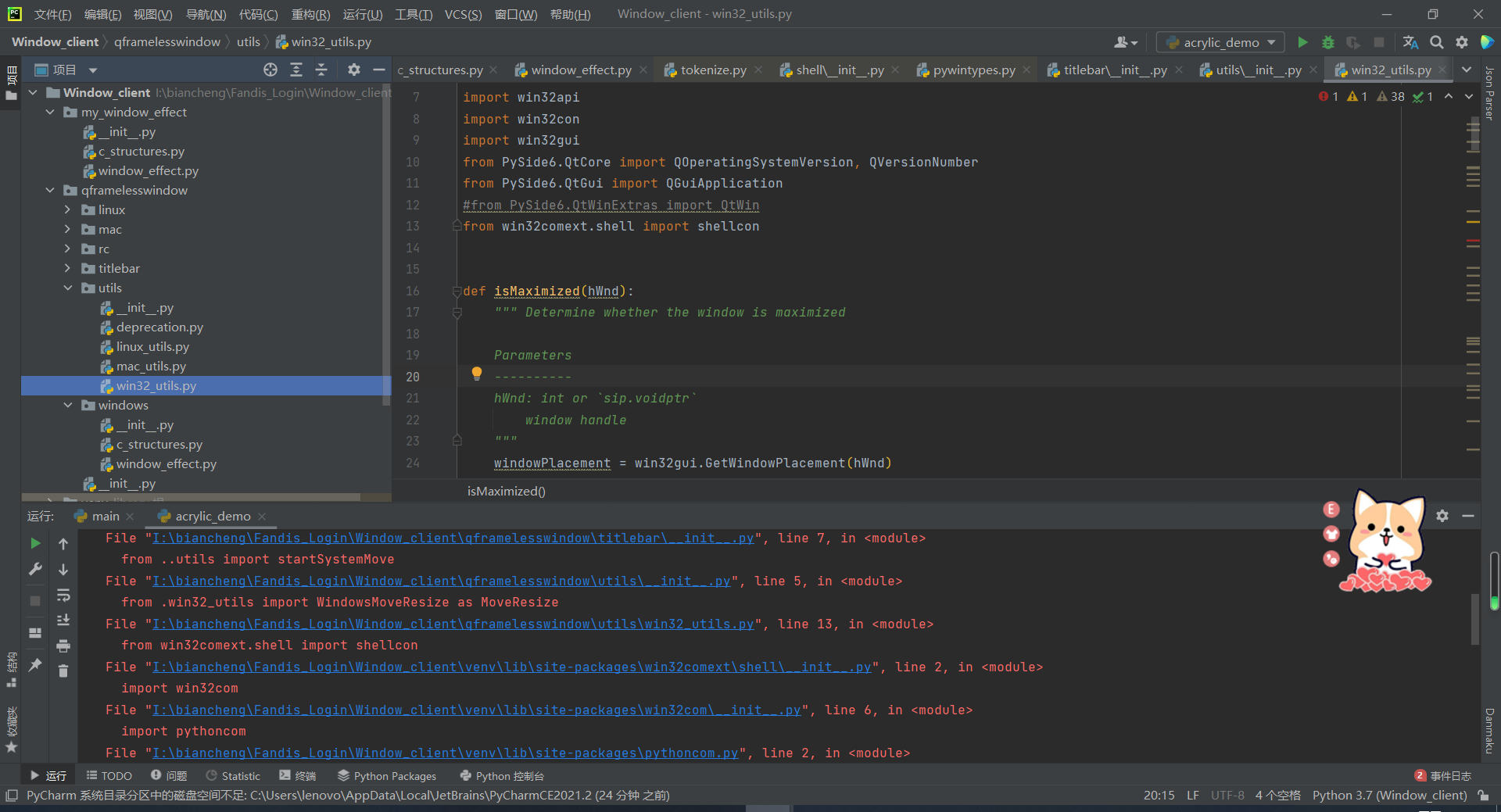Expand the linux folder in Project tree

[x=69, y=209]
